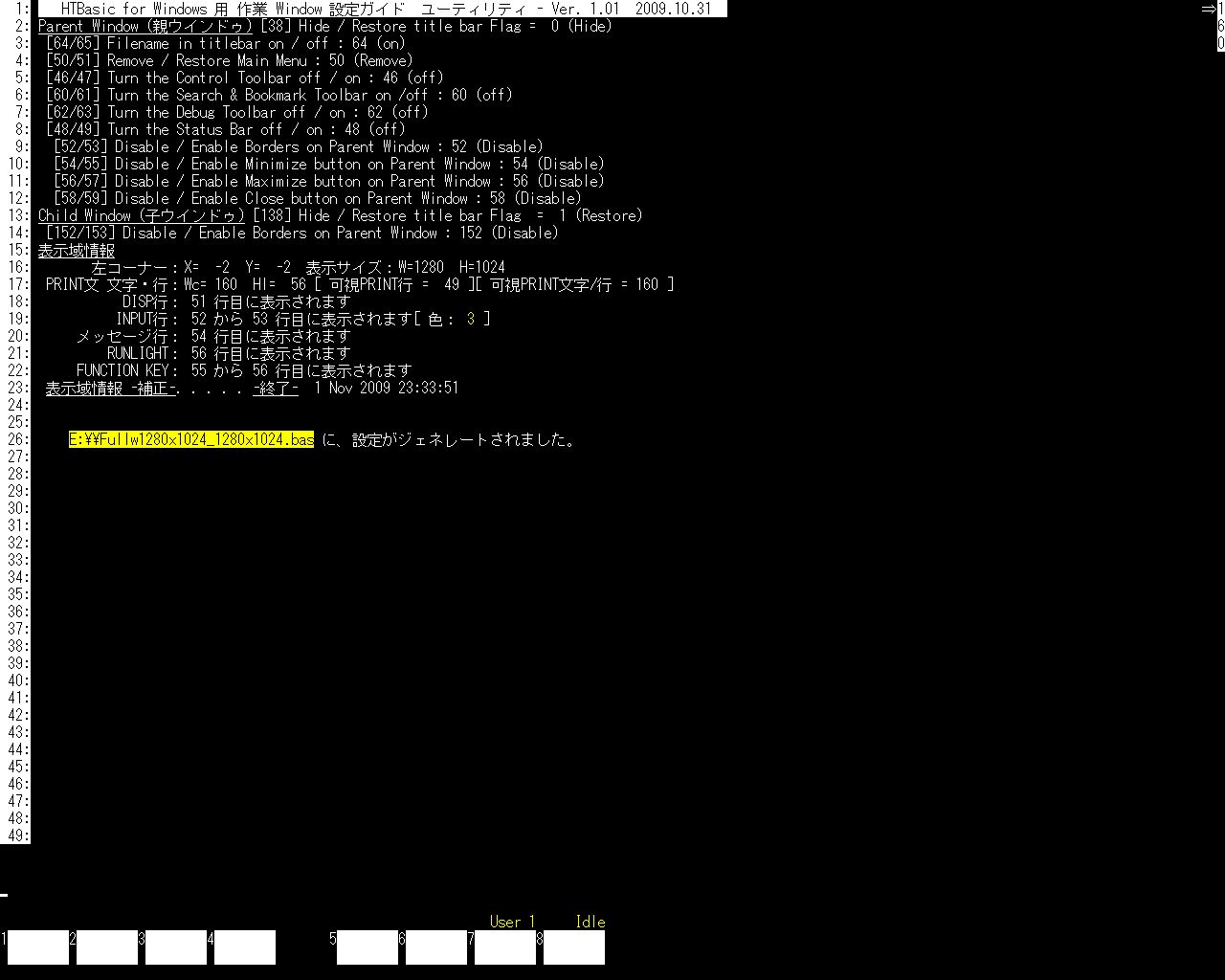
Task: Click softkey box number 3
Action: coord(176,947)
